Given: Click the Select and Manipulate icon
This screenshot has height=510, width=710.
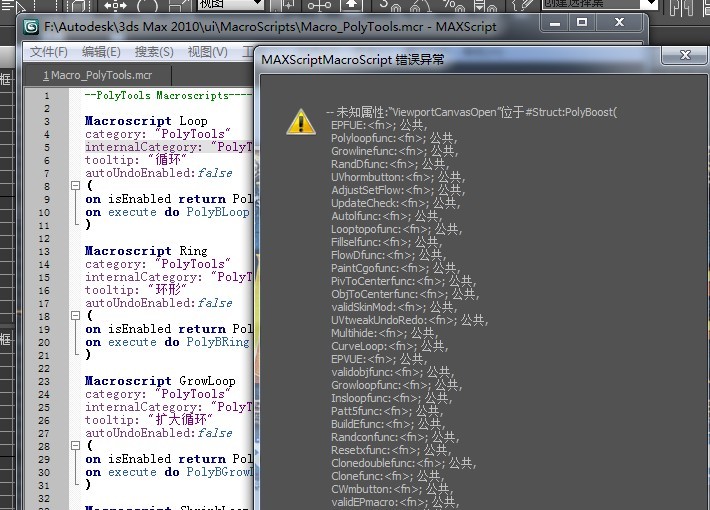Looking at the screenshot, I should pos(319,5).
